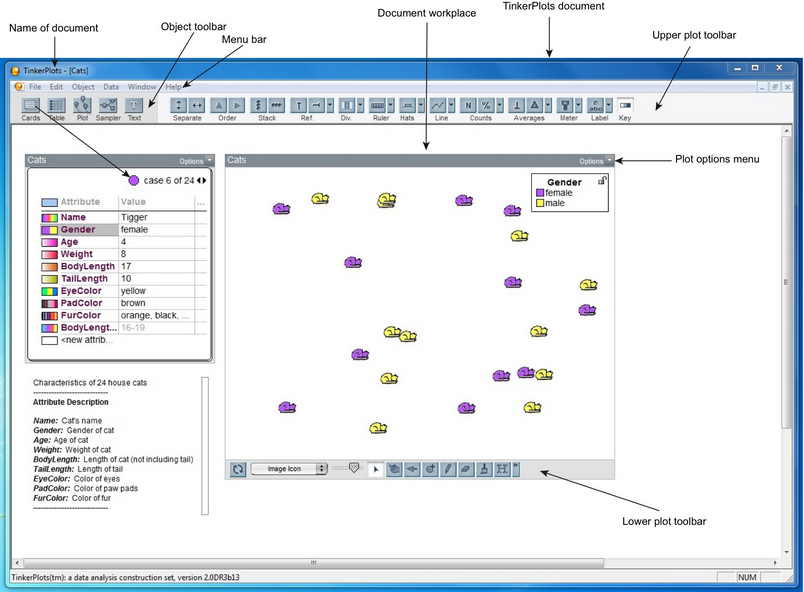
Task: Select the eraser tool
Action: [x=466, y=469]
